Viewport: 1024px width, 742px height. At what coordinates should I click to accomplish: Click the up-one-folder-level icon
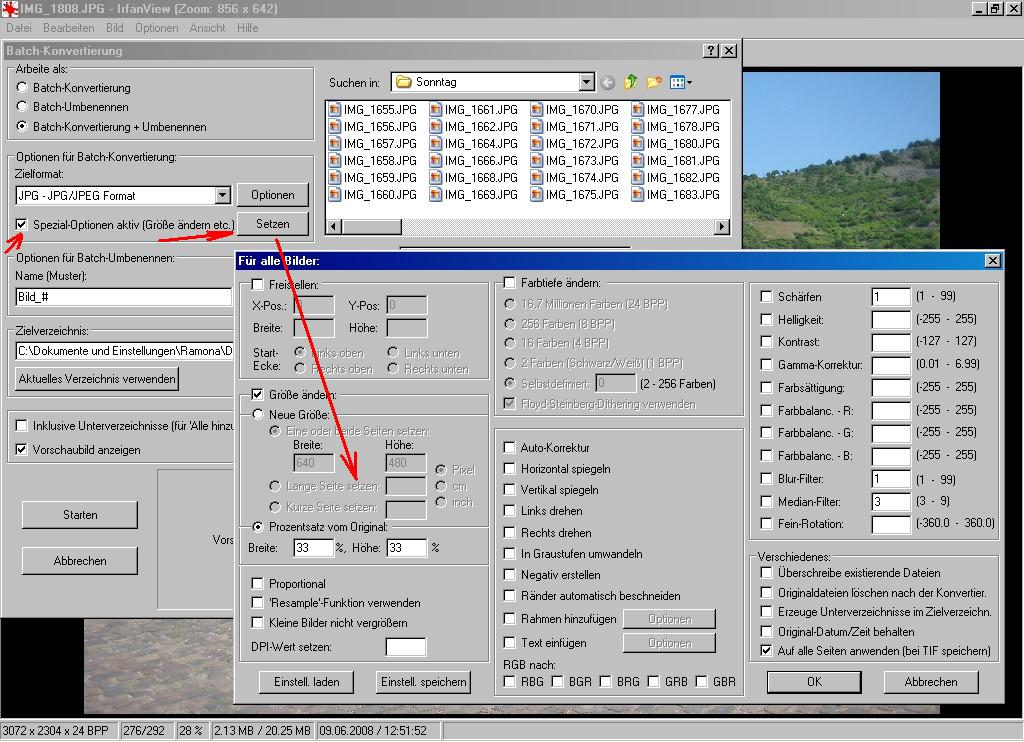(x=631, y=82)
